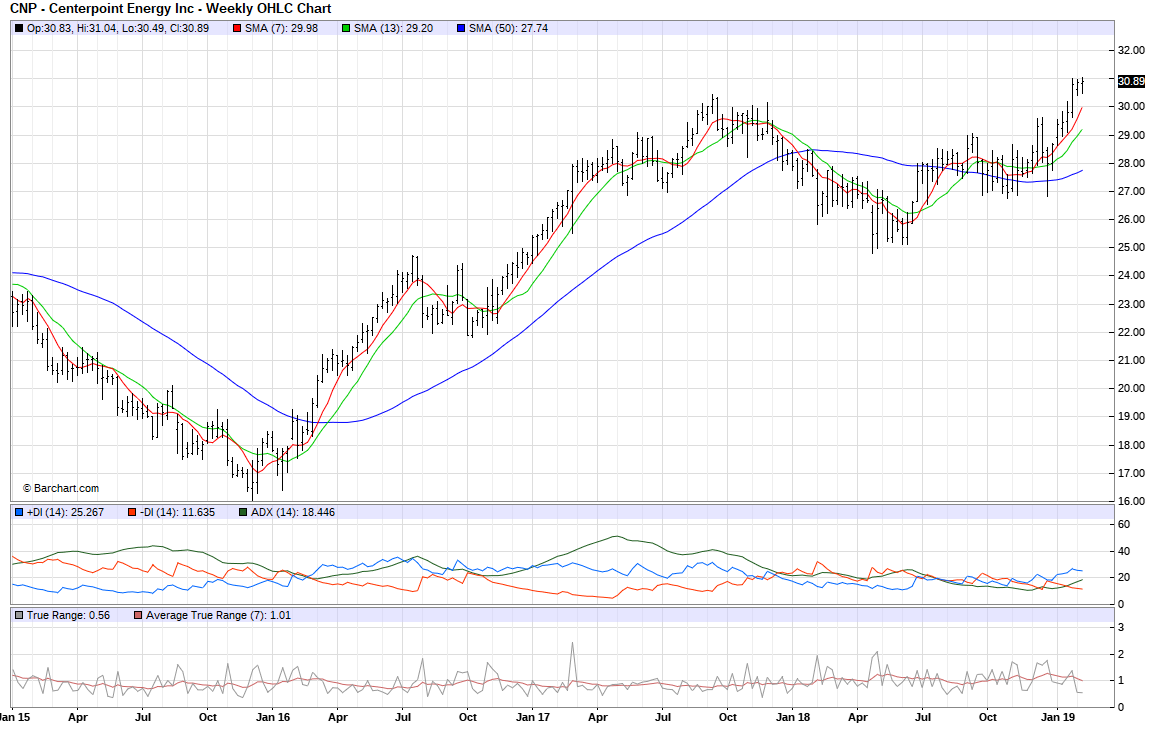Click the Jan 18 date axis label
1156x748 pixels.
pyautogui.click(x=792, y=717)
